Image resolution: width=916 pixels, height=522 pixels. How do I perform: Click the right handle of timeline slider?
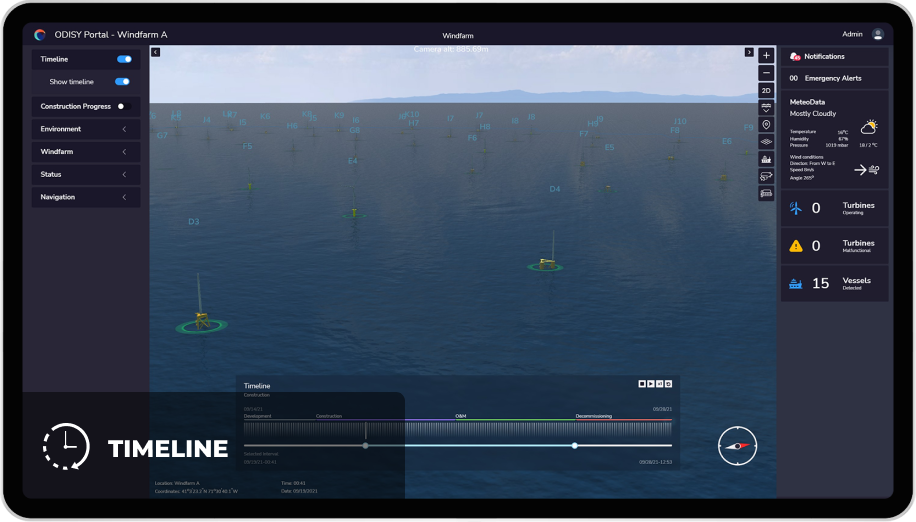point(575,445)
